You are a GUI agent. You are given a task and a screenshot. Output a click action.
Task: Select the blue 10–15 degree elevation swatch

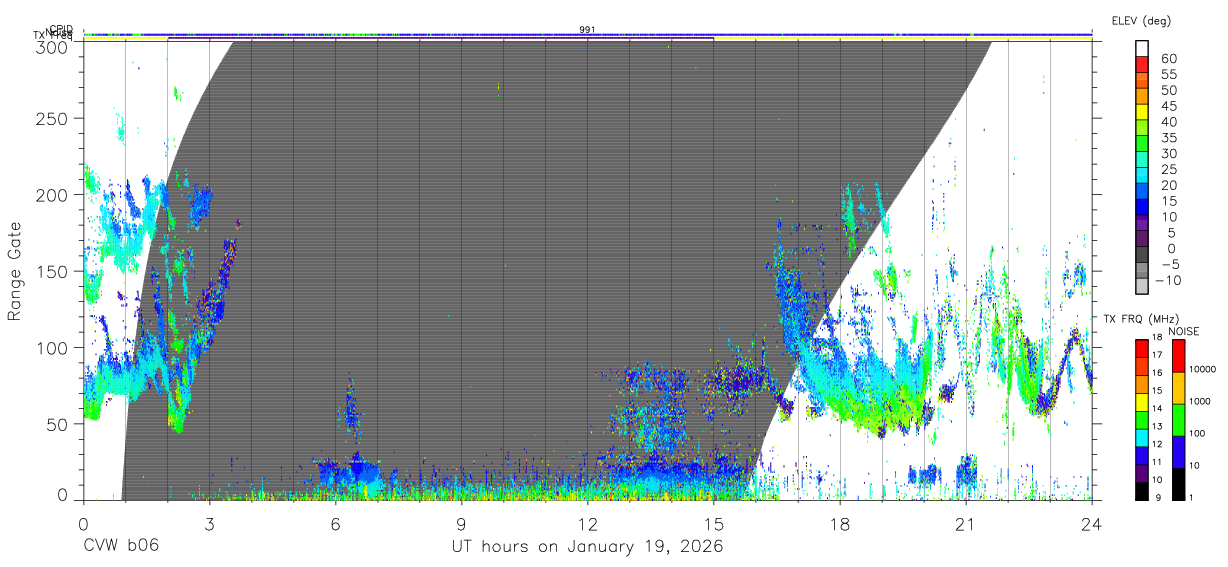(1142, 208)
